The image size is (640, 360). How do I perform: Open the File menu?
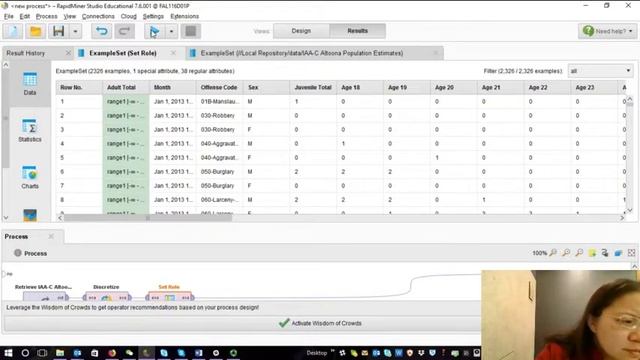(9, 16)
